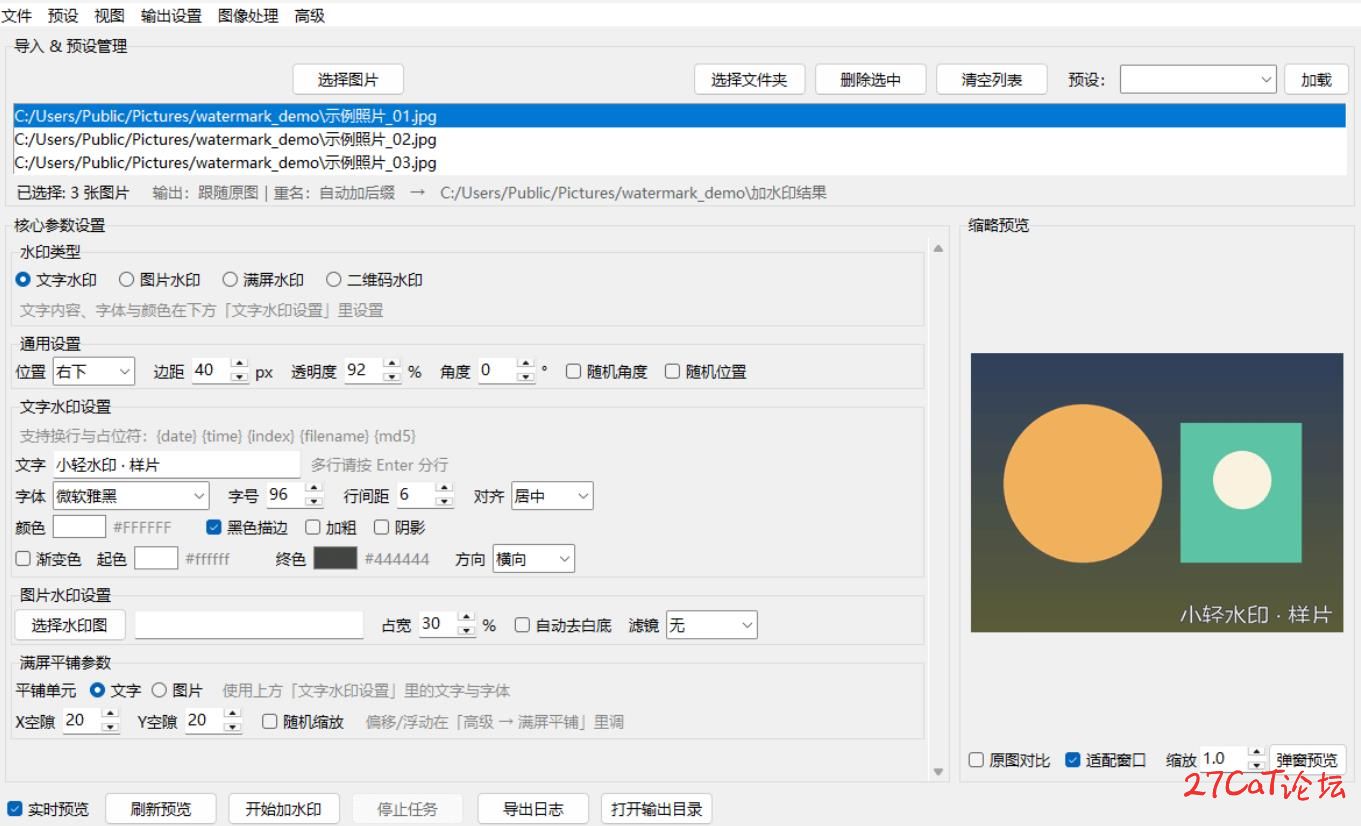Enable the 阴影 shadow checkbox
The height and width of the screenshot is (826, 1361).
[400, 527]
